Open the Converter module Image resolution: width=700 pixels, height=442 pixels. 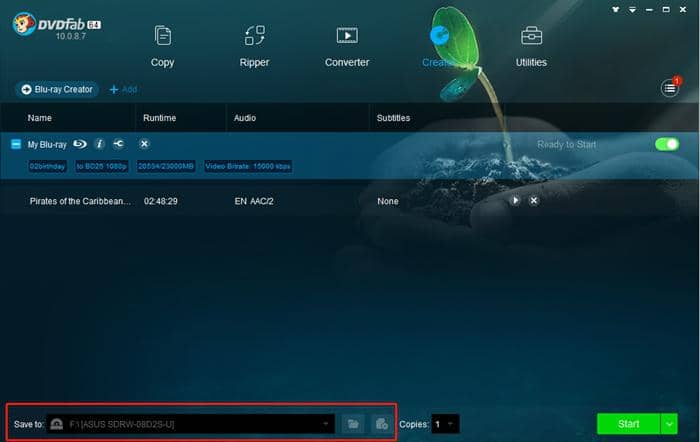(x=347, y=46)
